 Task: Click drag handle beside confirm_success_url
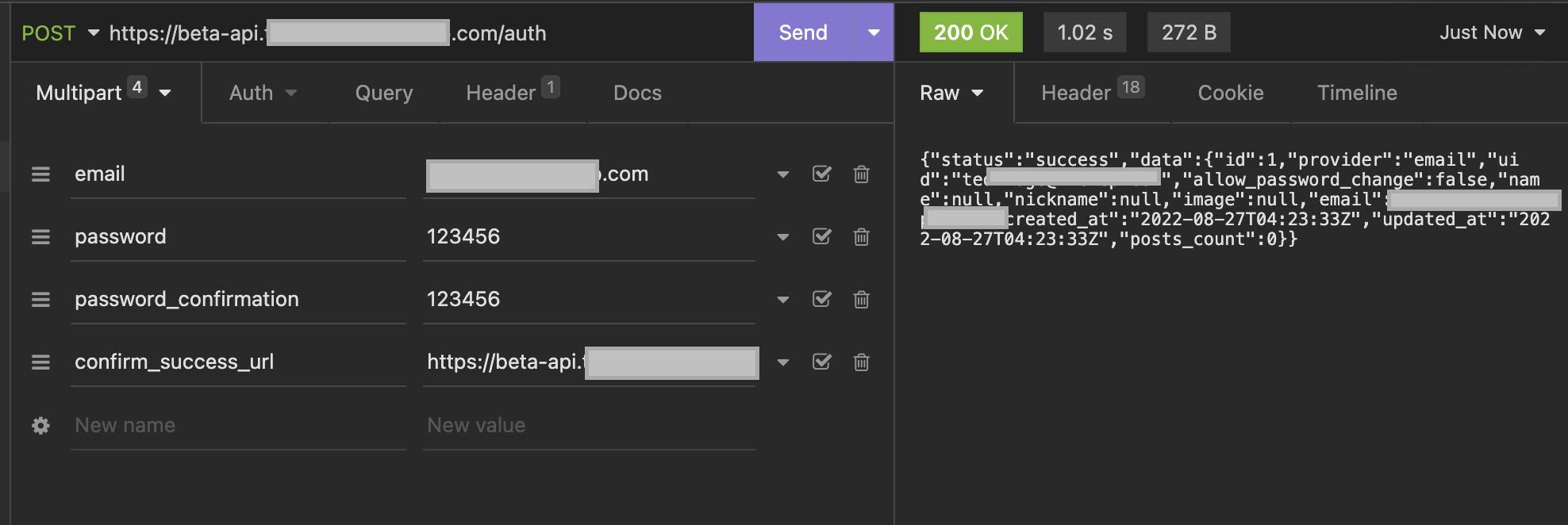tap(40, 362)
